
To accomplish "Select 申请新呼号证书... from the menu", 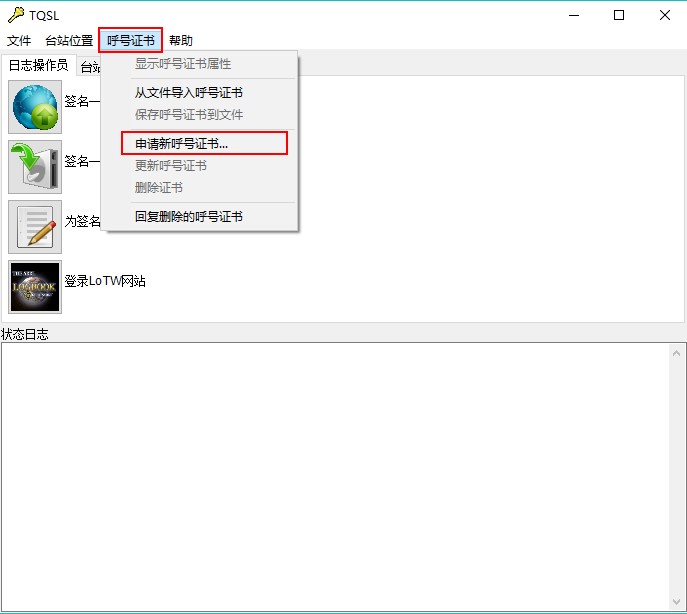I will (x=182, y=144).
